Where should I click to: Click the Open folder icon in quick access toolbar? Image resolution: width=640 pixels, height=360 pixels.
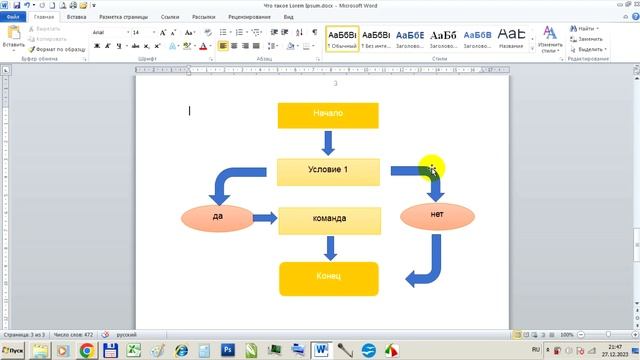pyautogui.click(x=83, y=5)
